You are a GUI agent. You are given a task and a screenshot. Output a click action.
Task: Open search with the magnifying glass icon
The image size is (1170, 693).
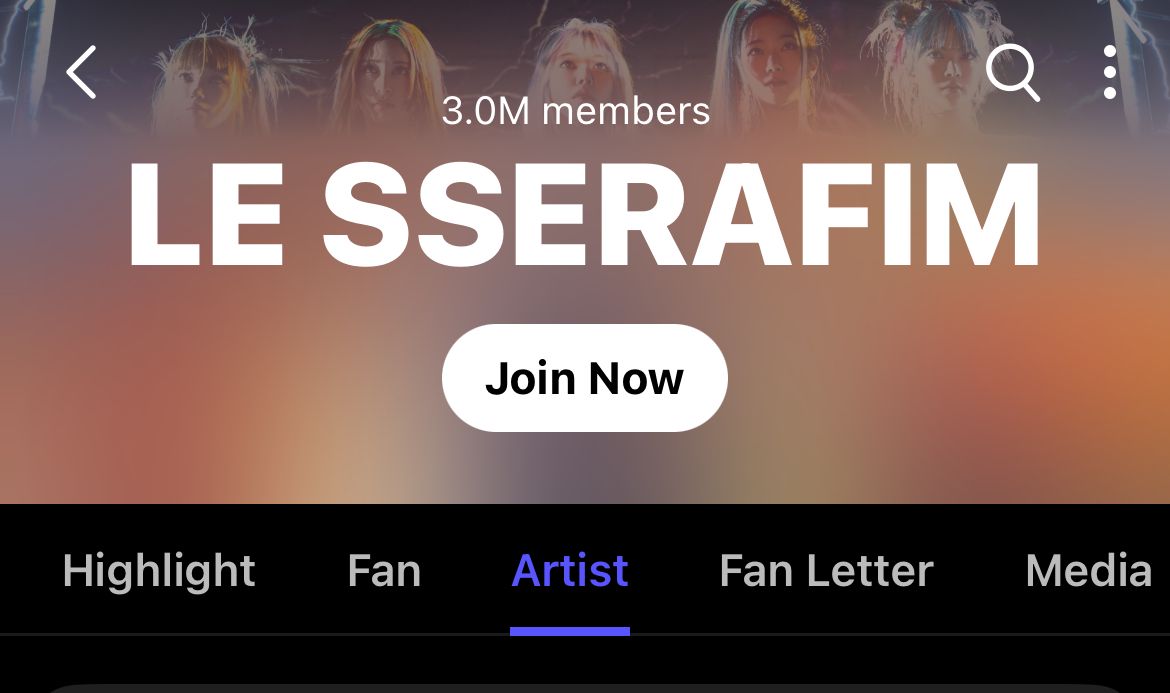pos(1013,72)
